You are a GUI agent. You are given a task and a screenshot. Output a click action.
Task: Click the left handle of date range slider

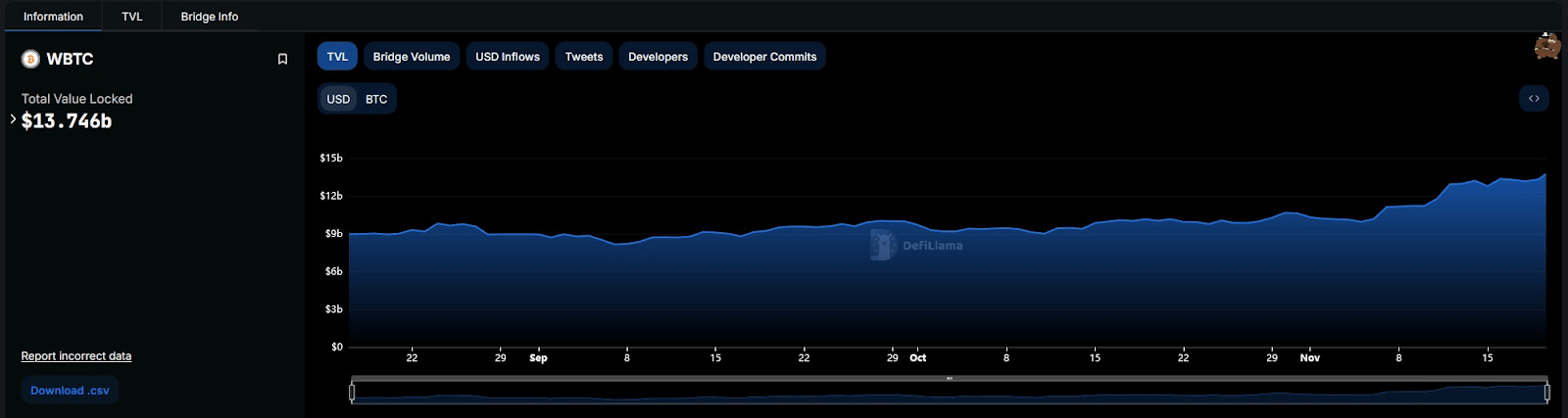352,393
